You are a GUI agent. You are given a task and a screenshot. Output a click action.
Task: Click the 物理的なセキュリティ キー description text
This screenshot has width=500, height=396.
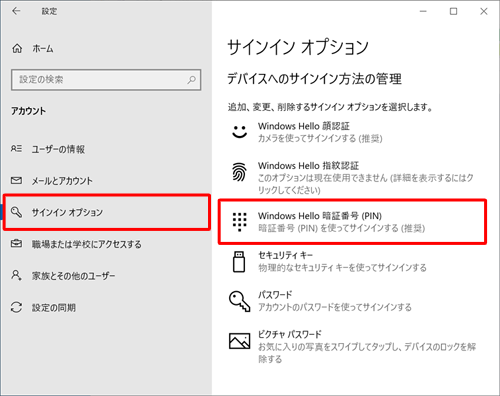click(342, 268)
